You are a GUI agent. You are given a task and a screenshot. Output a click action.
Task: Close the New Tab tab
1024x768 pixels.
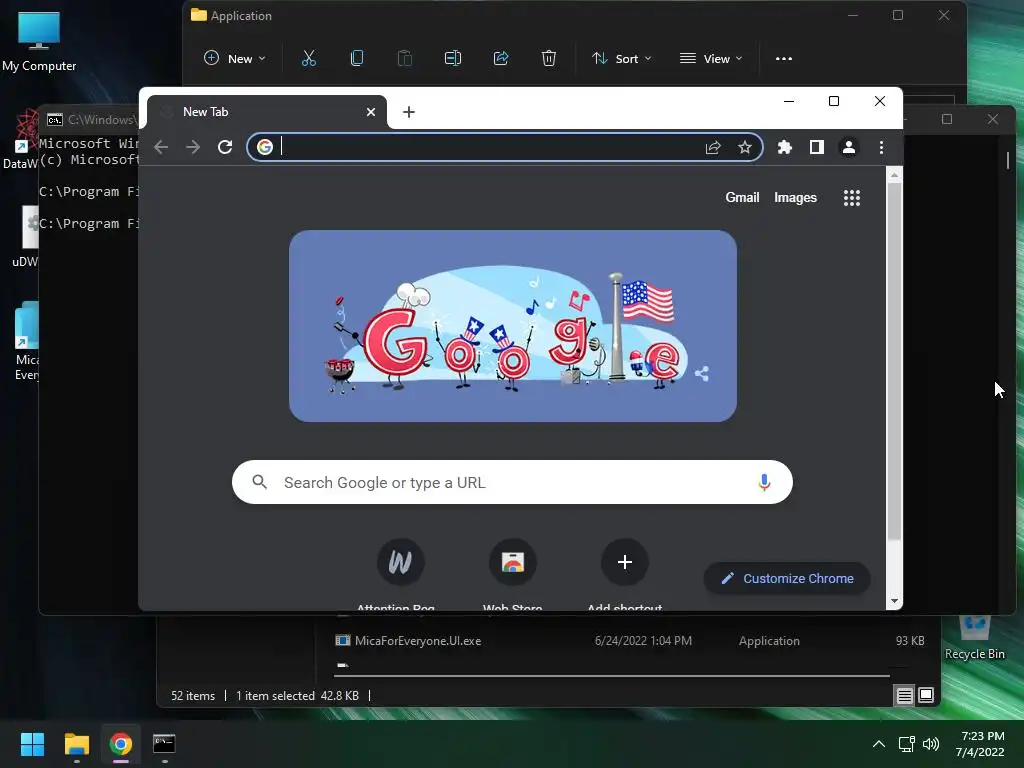tap(371, 112)
